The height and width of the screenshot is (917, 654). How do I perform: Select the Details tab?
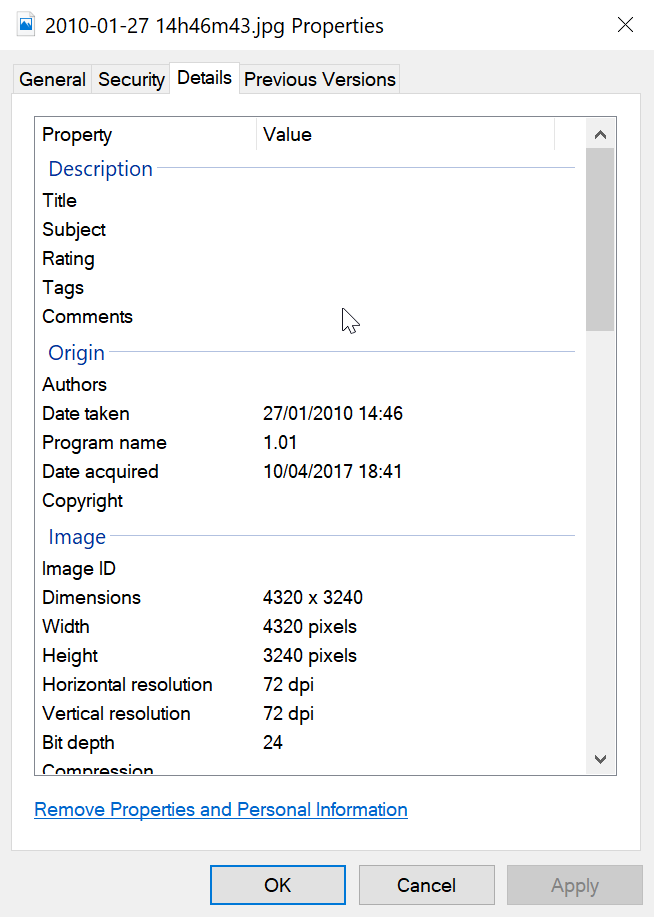(204, 78)
